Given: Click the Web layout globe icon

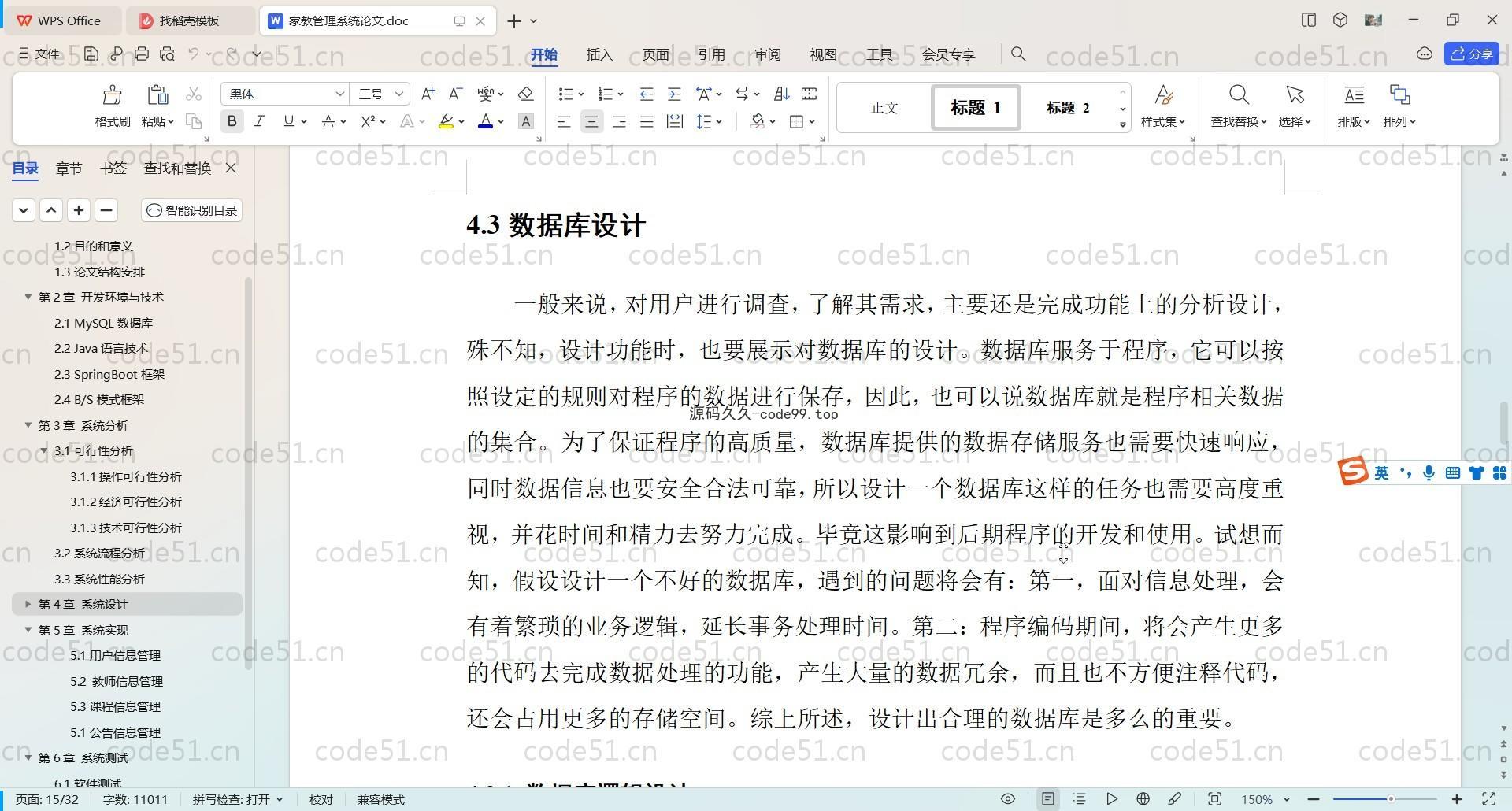Looking at the screenshot, I should click(x=1143, y=799).
